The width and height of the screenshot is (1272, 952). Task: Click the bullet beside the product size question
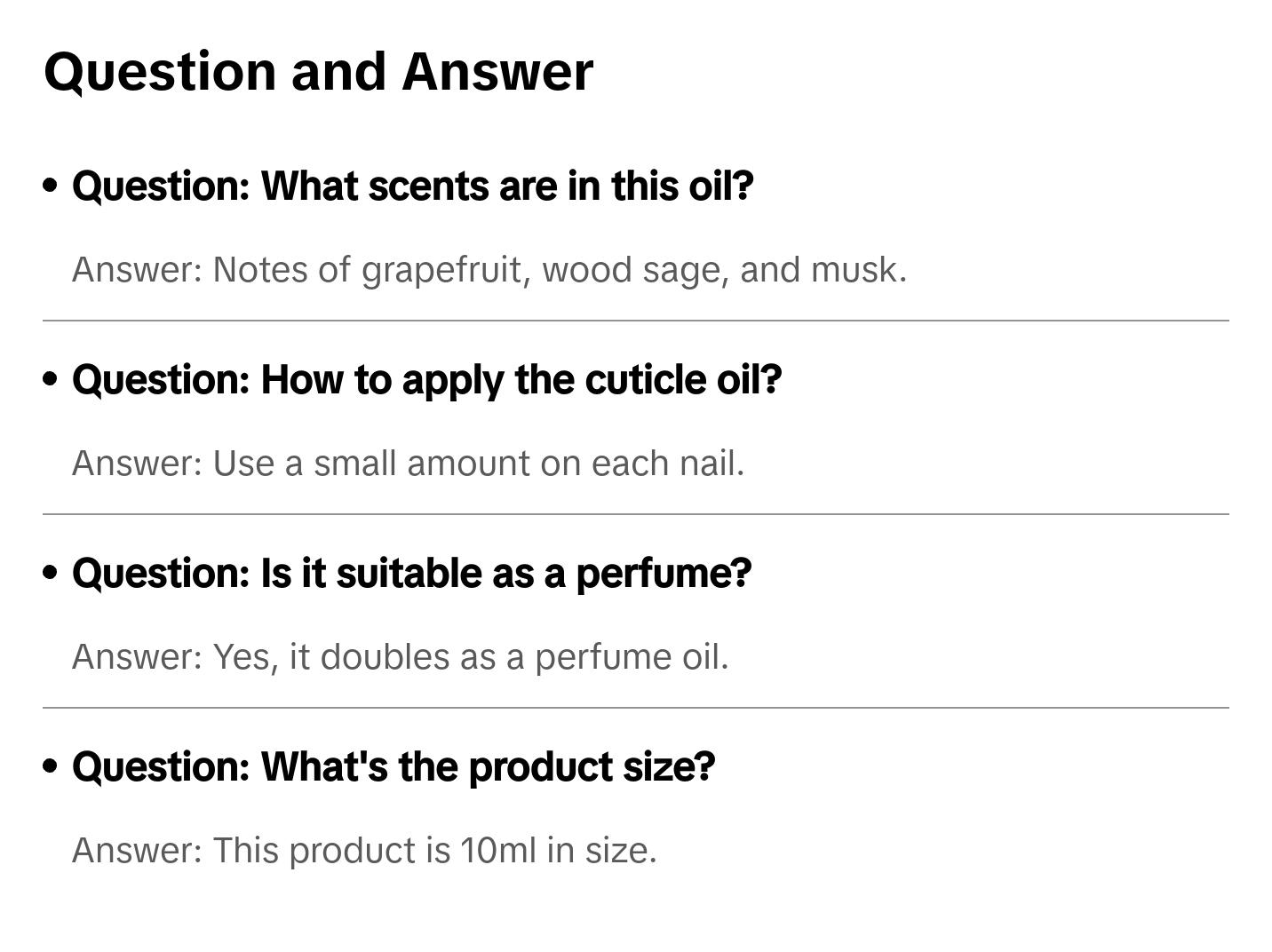click(x=51, y=766)
